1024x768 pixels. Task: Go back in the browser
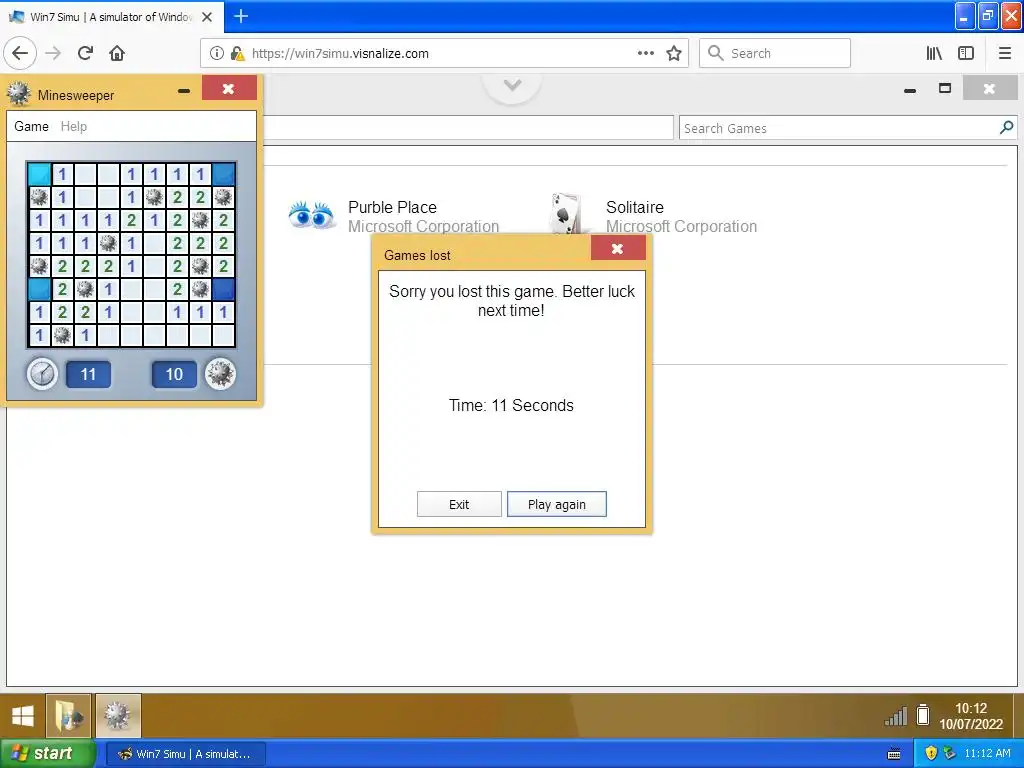click(20, 54)
